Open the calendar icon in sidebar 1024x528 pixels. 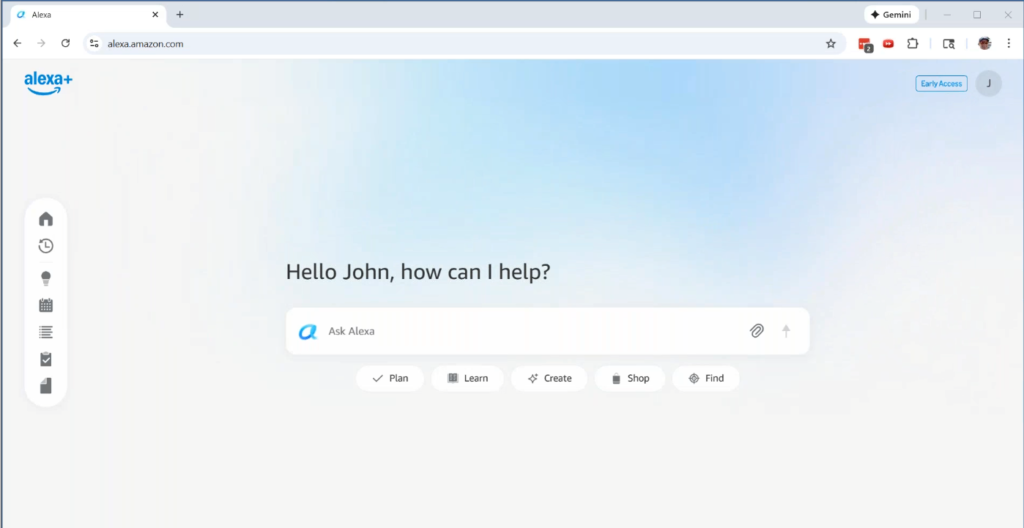click(x=46, y=305)
